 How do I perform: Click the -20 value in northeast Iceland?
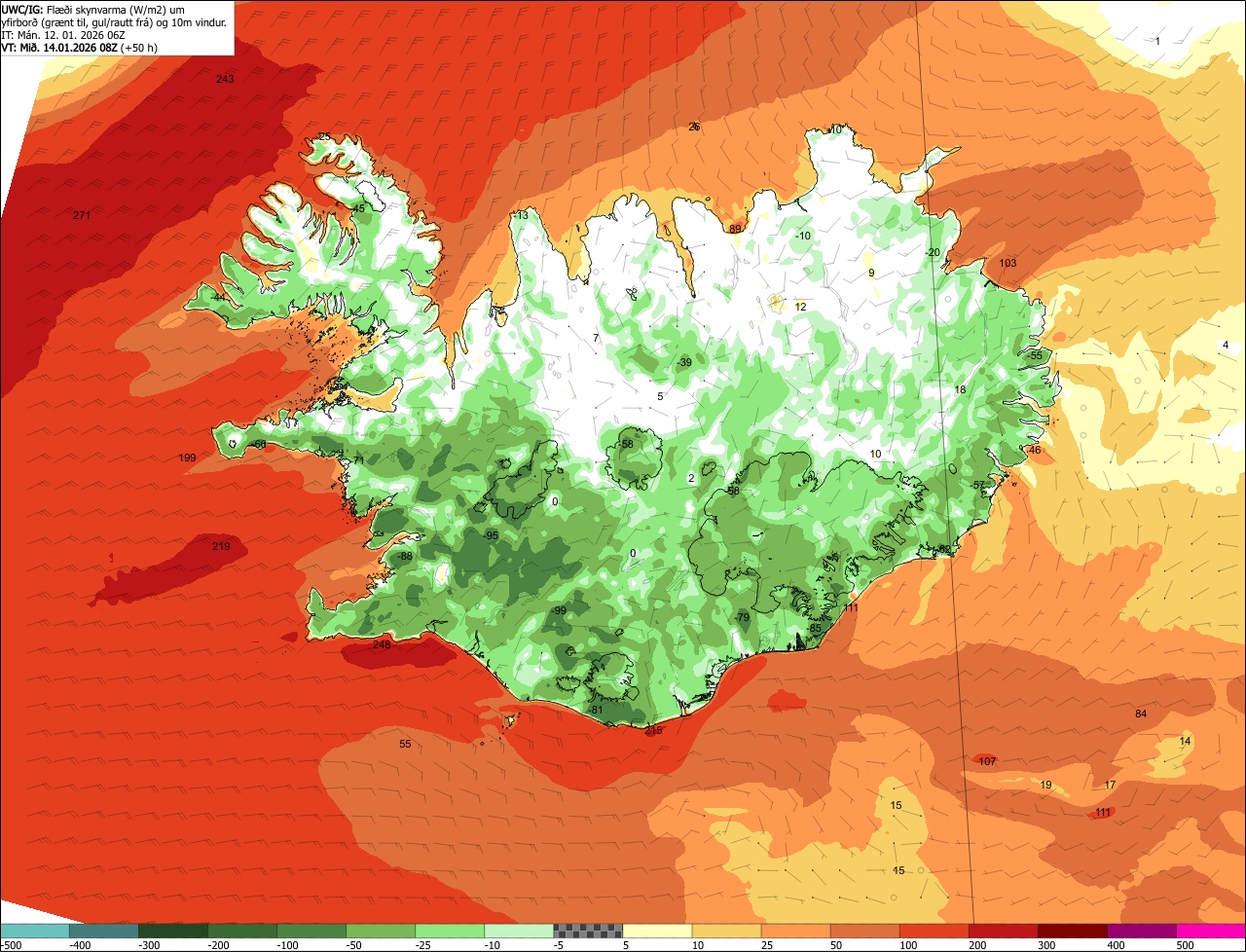tap(933, 252)
